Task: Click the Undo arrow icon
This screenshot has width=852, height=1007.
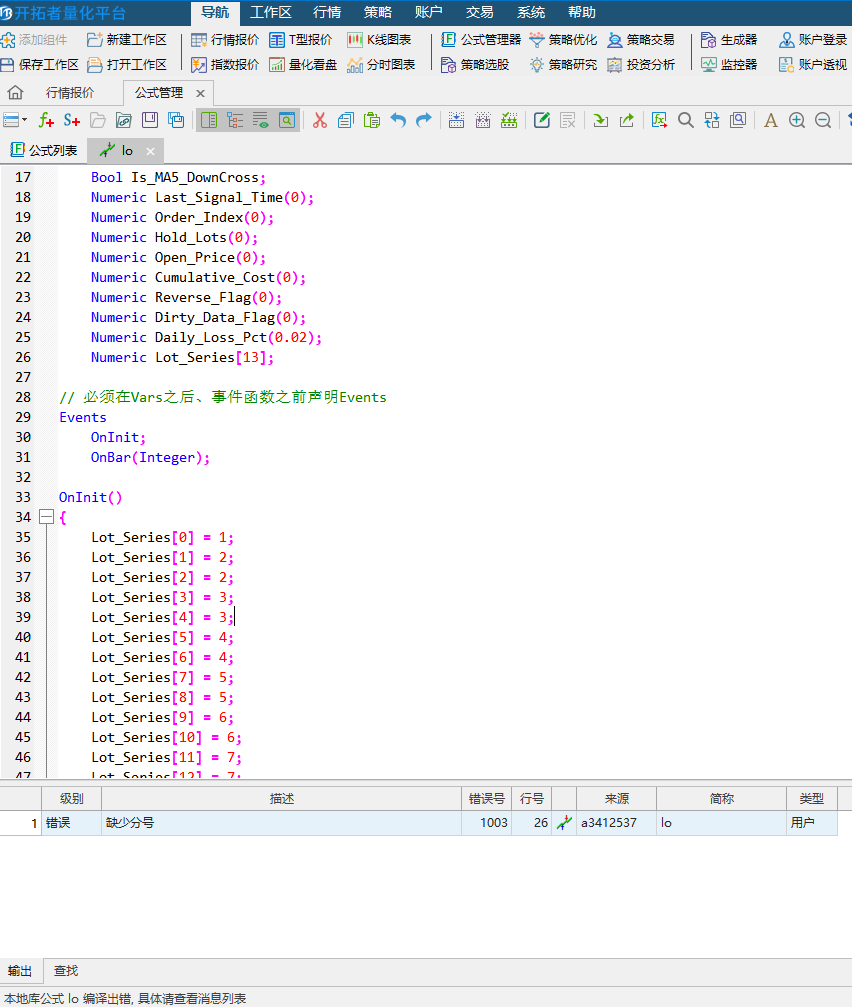Action: [x=398, y=120]
